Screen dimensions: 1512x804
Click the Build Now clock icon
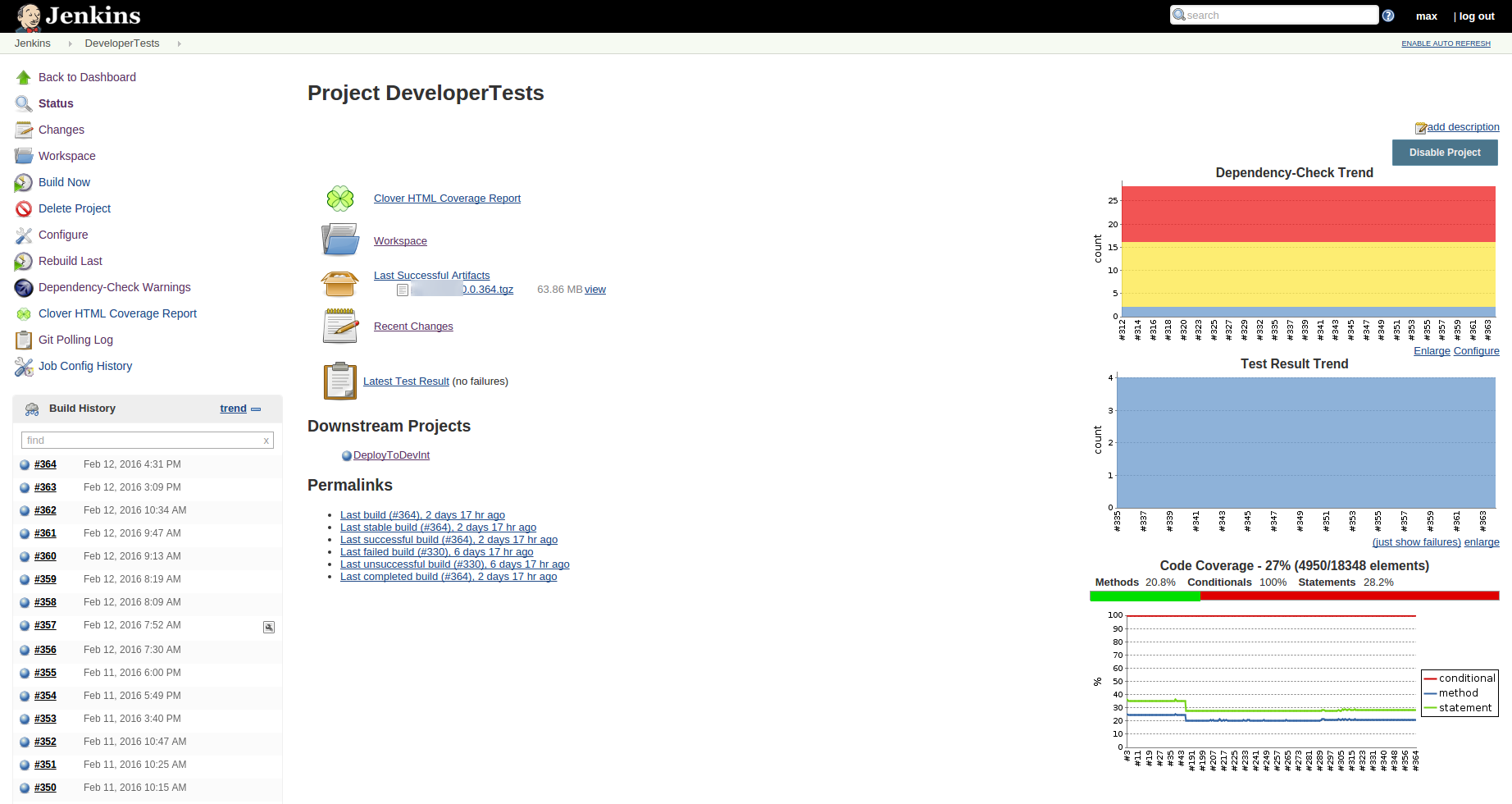click(24, 182)
